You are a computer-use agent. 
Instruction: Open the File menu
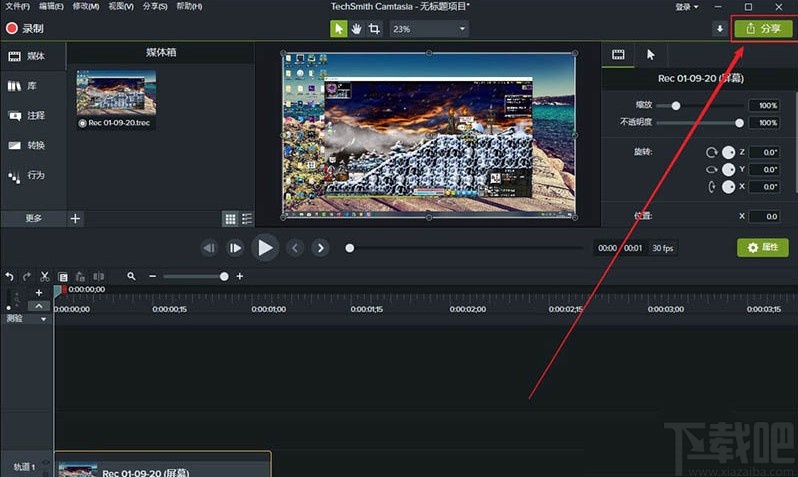click(17, 6)
